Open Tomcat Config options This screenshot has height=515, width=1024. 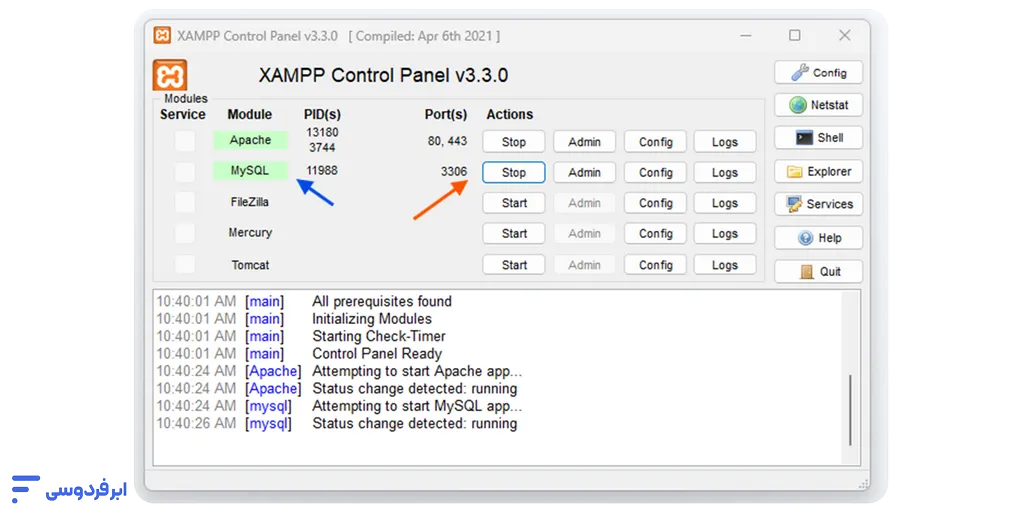656,265
